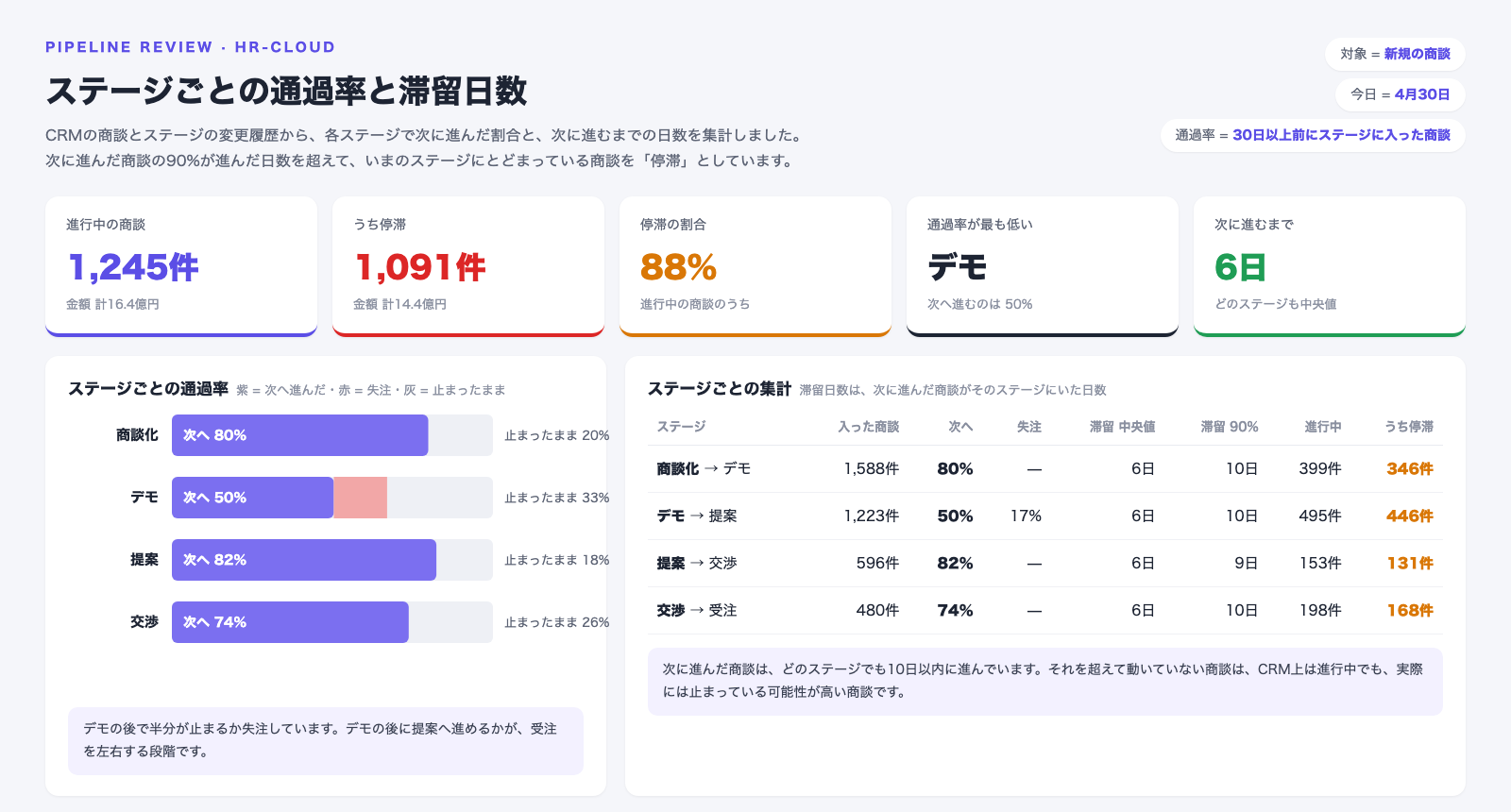Screen dimensions: 1511x812
Task: Select the 進行中の商談 1,245件 card
Action: click(x=181, y=266)
